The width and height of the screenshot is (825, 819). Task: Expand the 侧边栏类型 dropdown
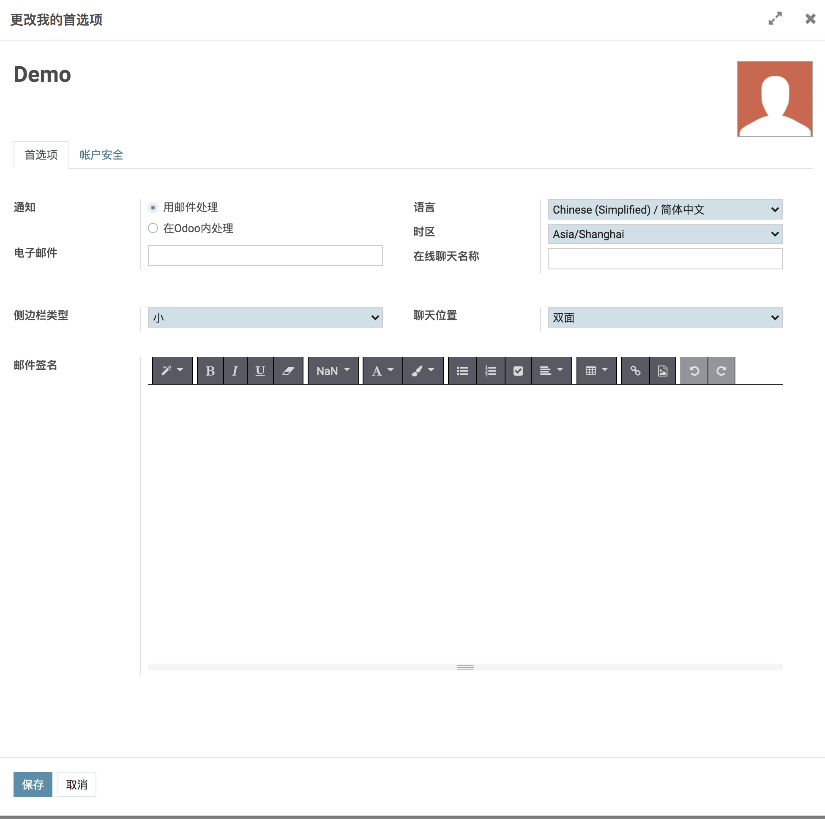tap(265, 318)
